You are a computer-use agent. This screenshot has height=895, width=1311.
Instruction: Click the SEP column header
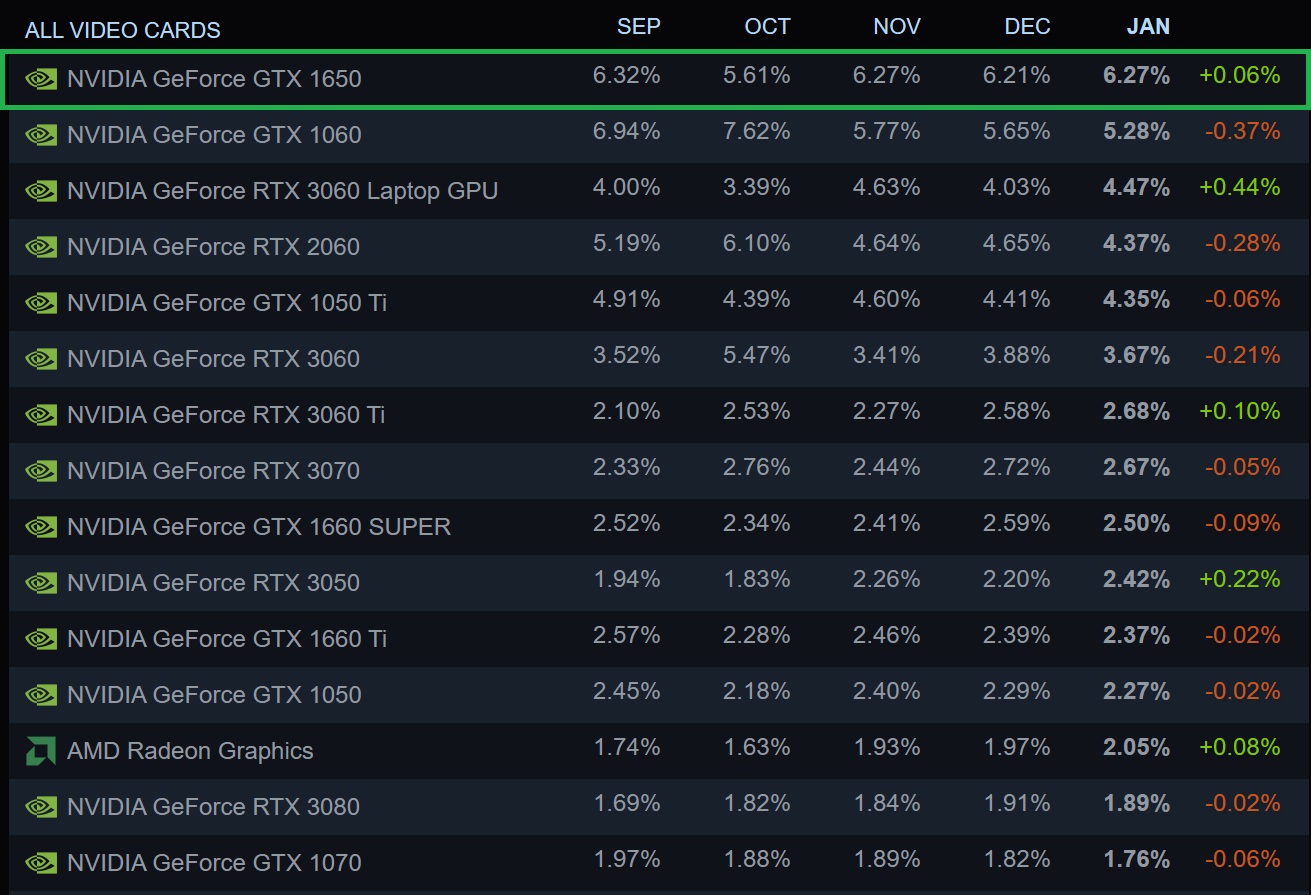[x=638, y=27]
